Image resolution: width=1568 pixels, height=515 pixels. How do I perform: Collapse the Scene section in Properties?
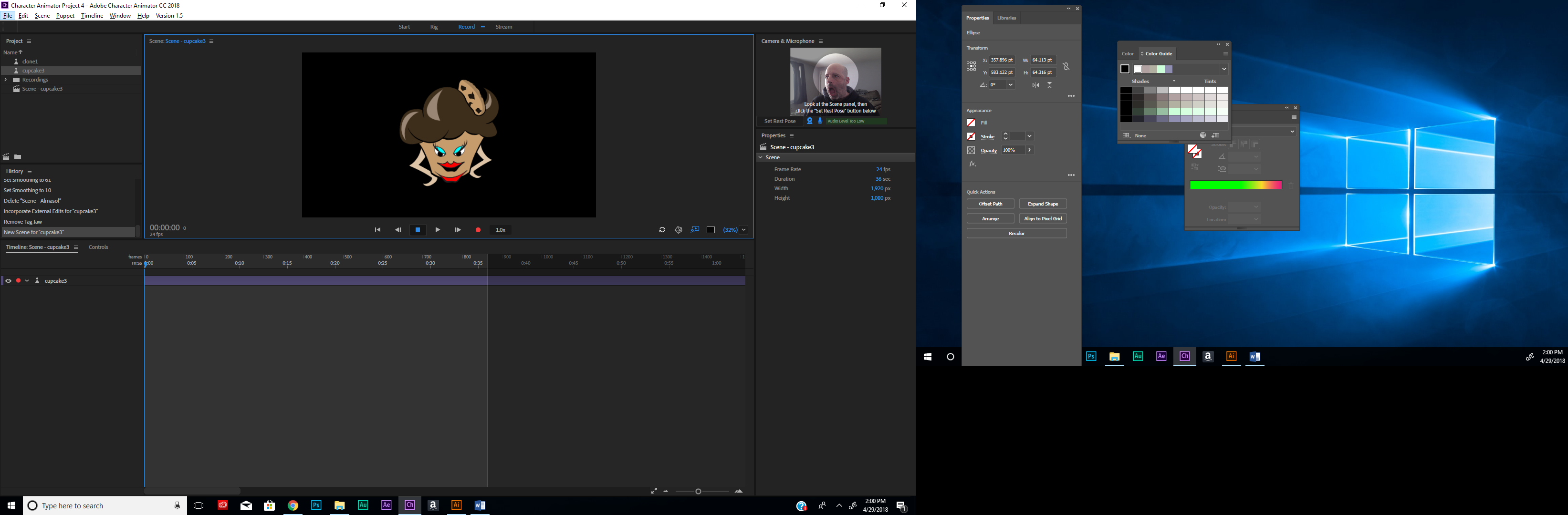(760, 157)
